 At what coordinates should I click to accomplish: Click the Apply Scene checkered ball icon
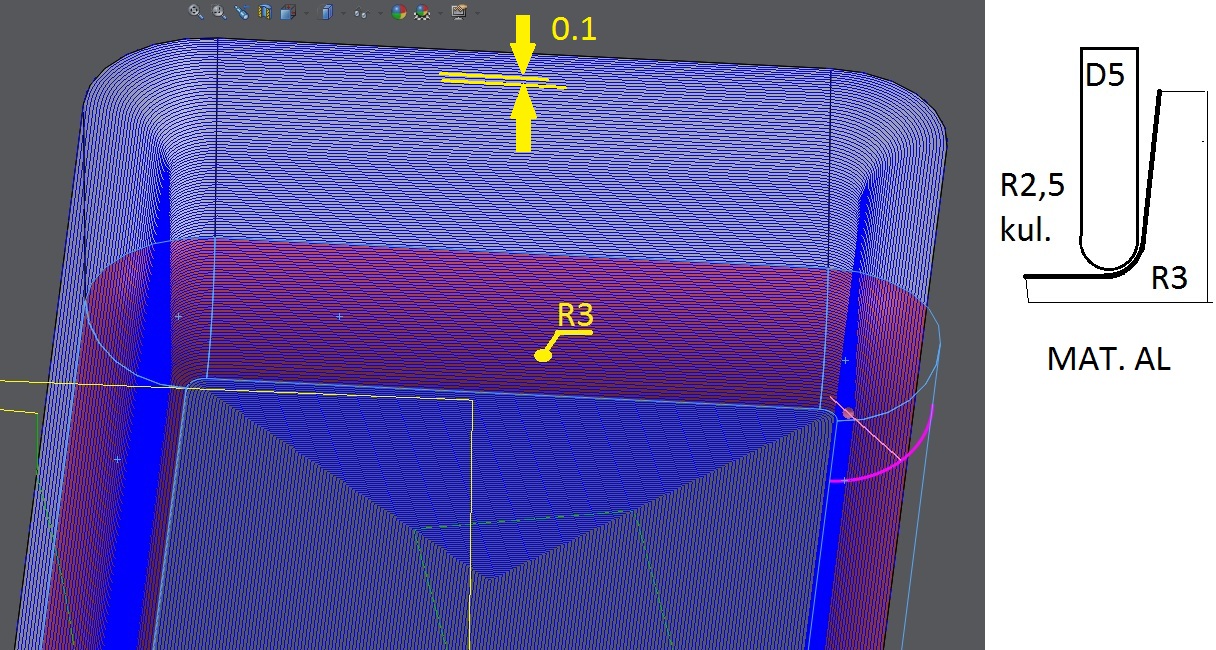pos(423,12)
